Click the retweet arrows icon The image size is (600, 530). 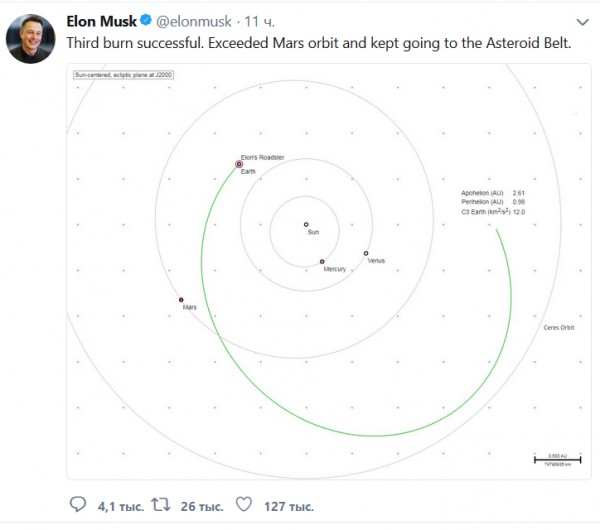(x=160, y=505)
